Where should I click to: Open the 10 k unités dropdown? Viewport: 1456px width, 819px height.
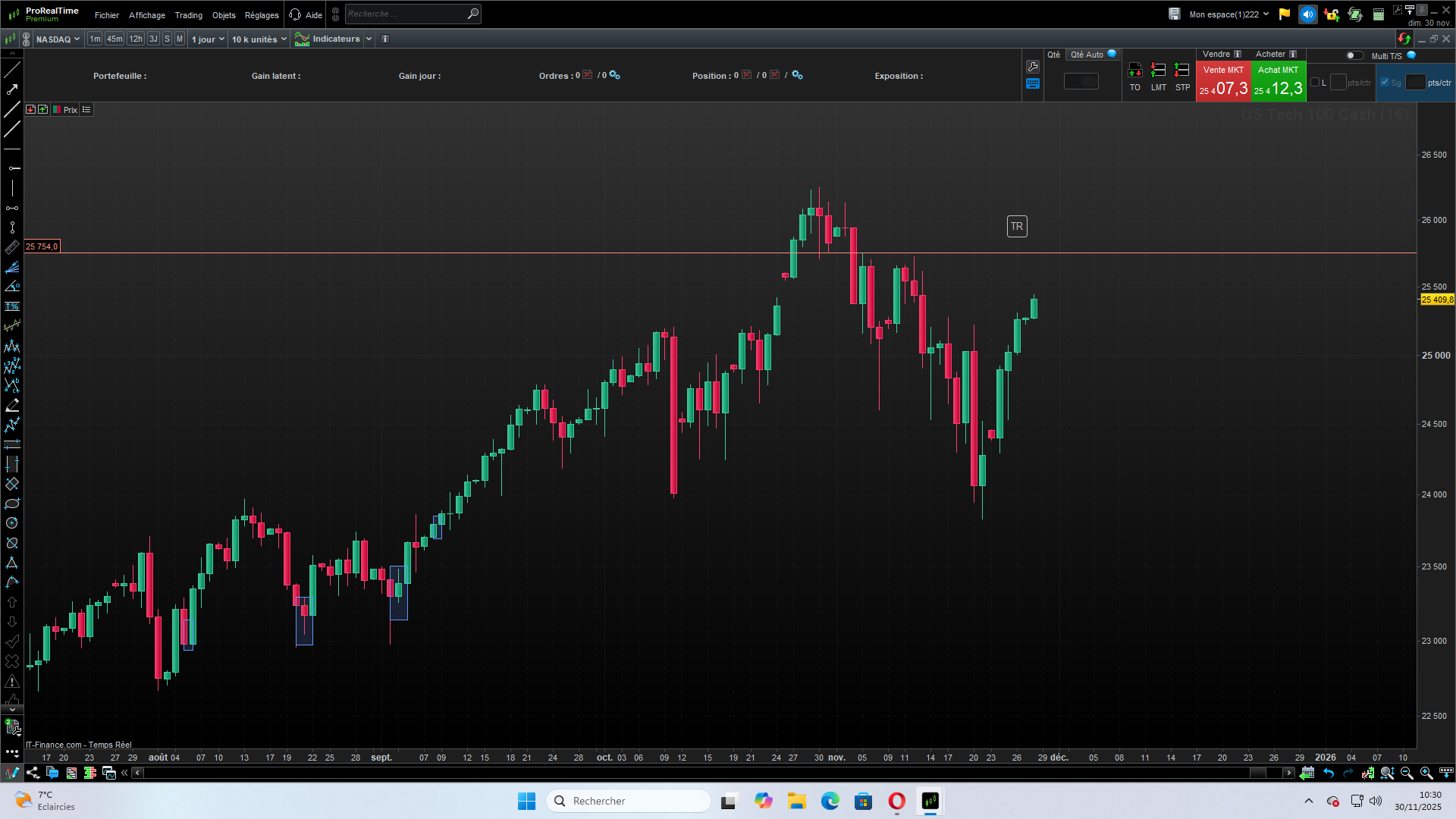click(259, 39)
